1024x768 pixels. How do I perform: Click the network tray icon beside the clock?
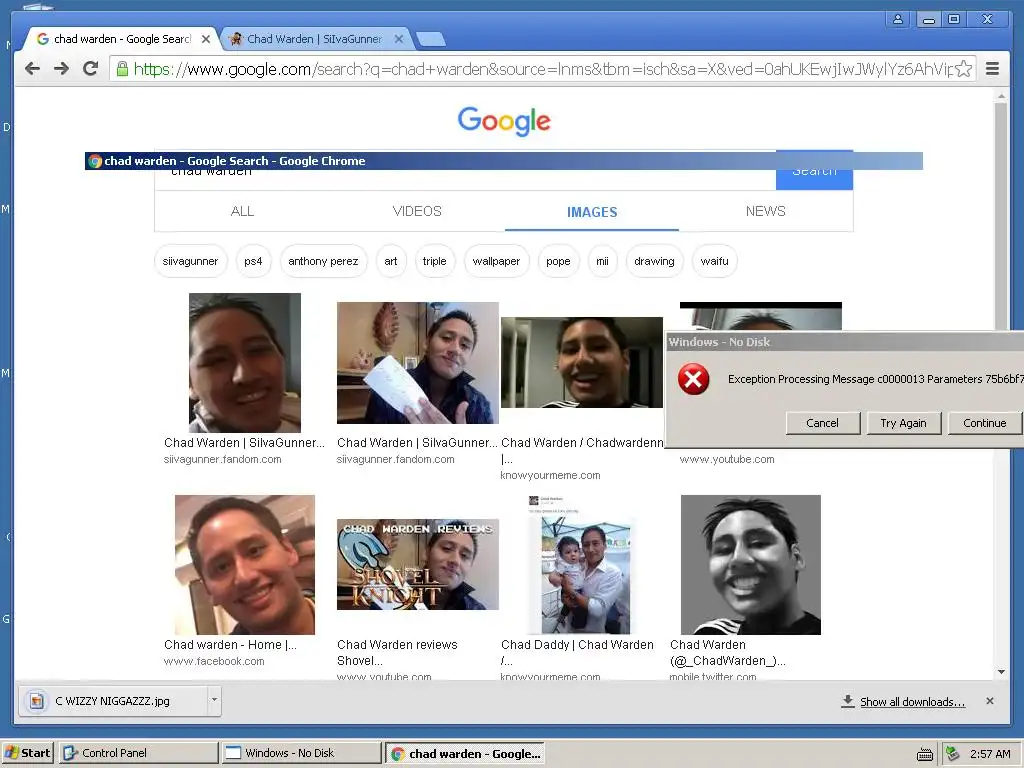click(x=953, y=754)
